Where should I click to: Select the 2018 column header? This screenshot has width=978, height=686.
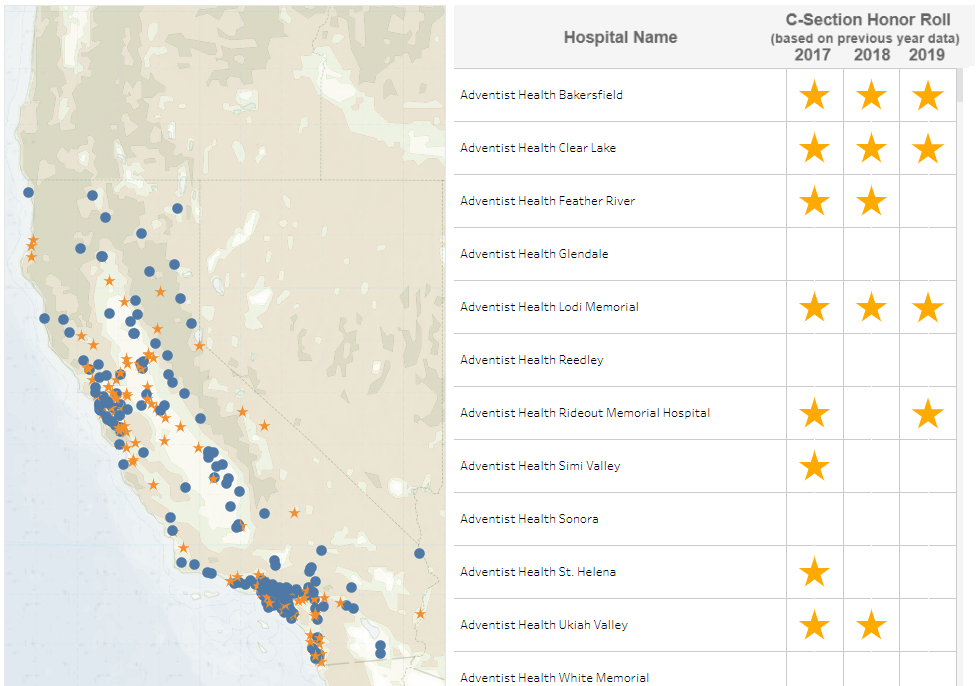[x=872, y=55]
